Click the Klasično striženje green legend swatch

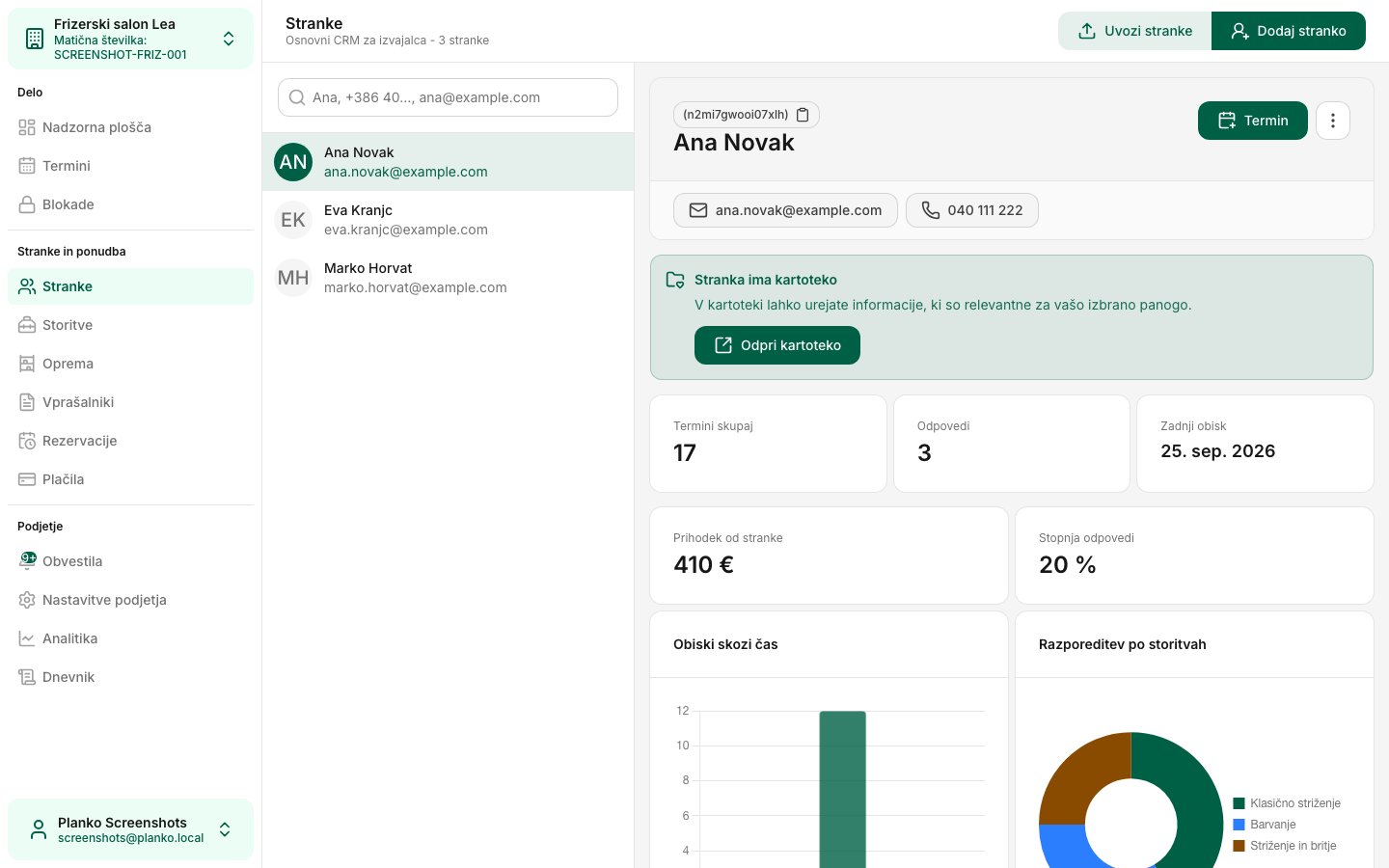tap(1239, 803)
